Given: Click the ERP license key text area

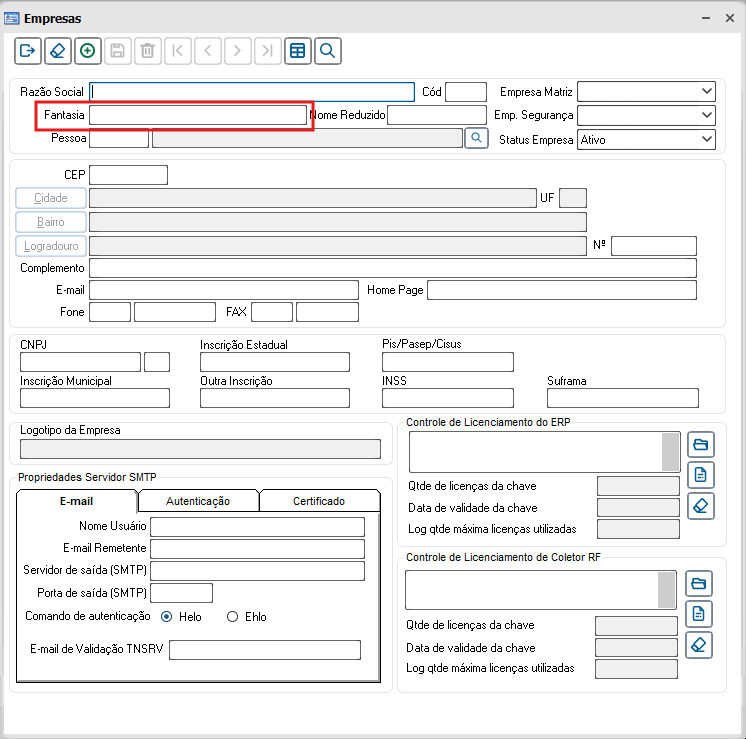Looking at the screenshot, I should coord(536,452).
